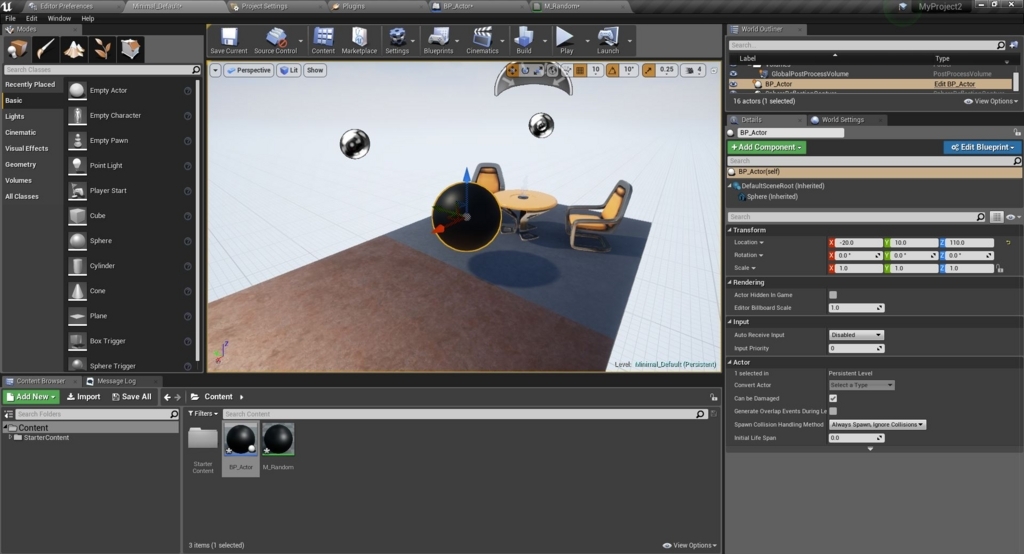Select the Point Light actor icon
Screen dimensions: 1024x554
click(x=77, y=165)
